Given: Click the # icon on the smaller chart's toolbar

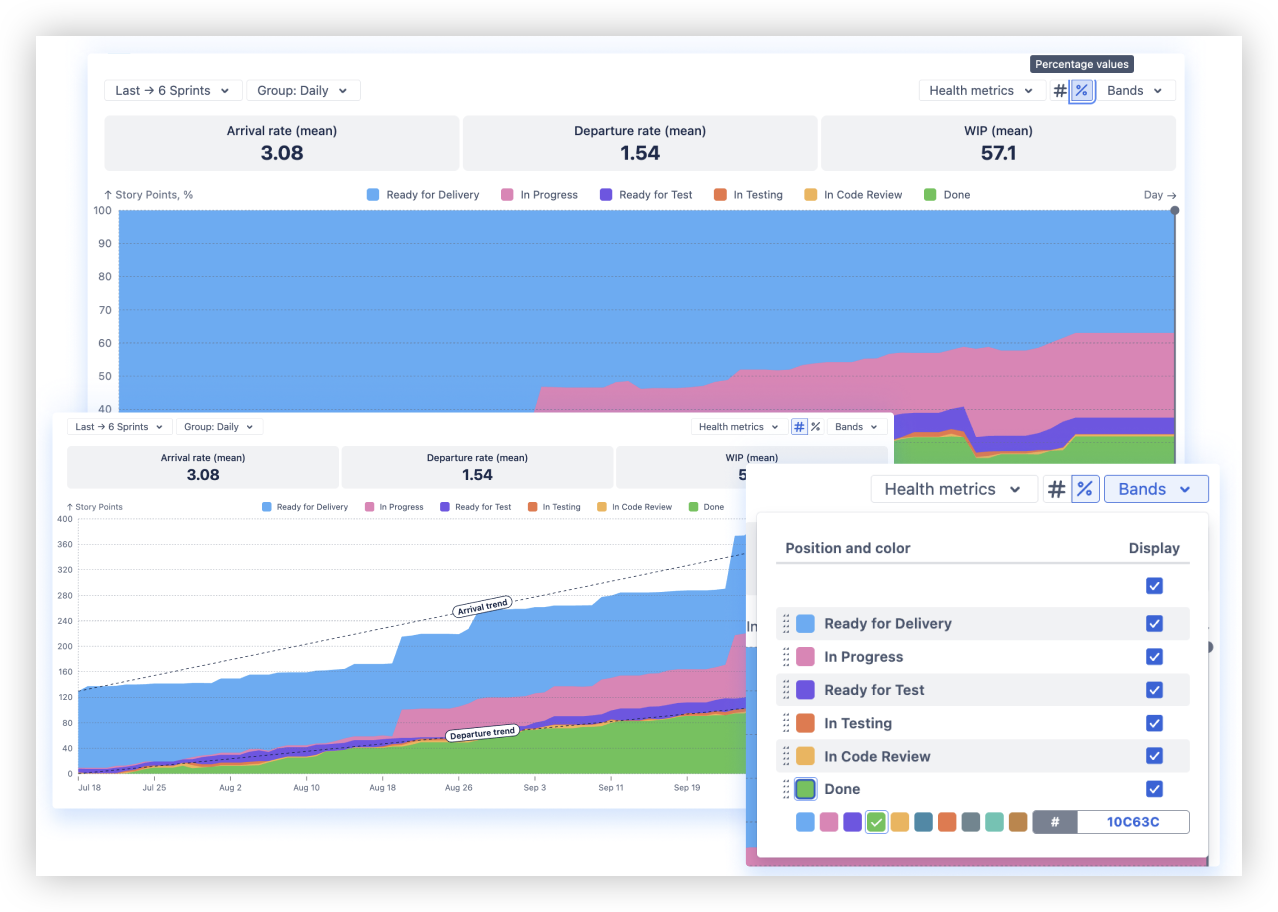Looking at the screenshot, I should (799, 426).
